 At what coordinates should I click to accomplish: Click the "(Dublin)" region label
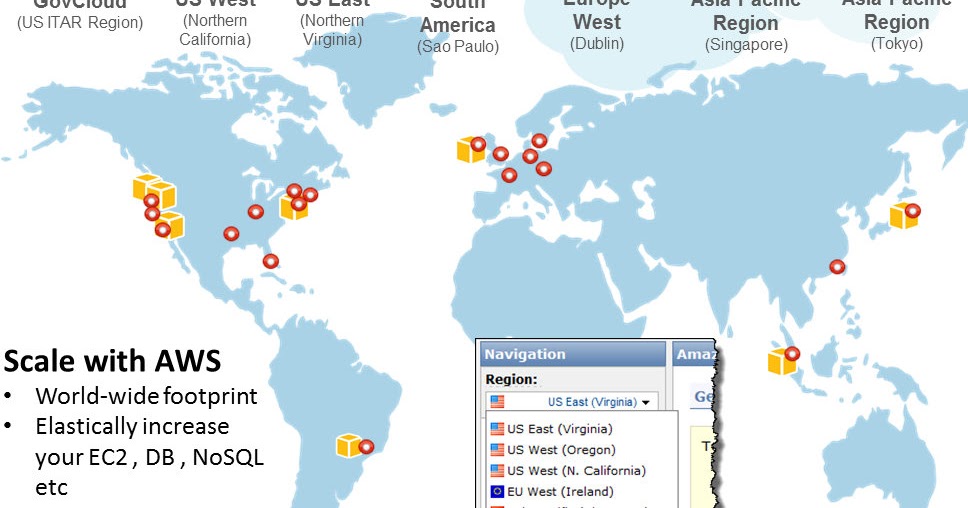[x=597, y=44]
